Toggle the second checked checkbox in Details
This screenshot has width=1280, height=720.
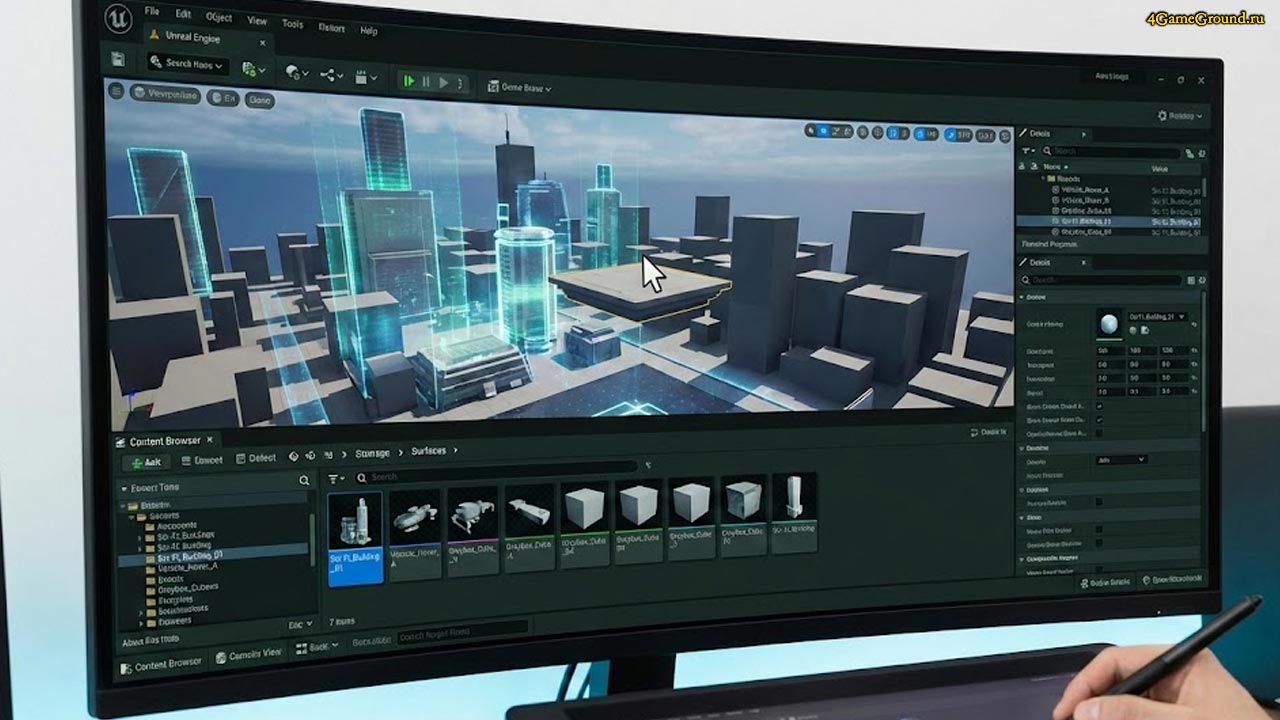coord(1100,420)
